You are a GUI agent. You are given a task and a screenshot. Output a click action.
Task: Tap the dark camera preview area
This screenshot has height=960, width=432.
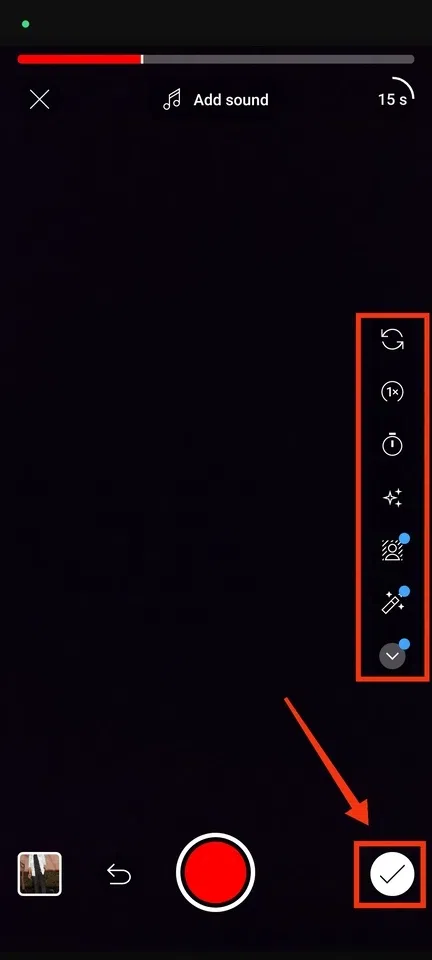tap(184, 459)
